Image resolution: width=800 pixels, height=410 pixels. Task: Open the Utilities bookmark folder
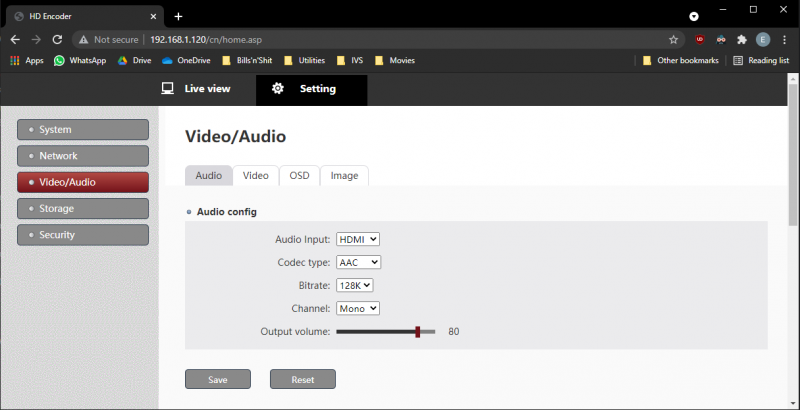tap(305, 60)
